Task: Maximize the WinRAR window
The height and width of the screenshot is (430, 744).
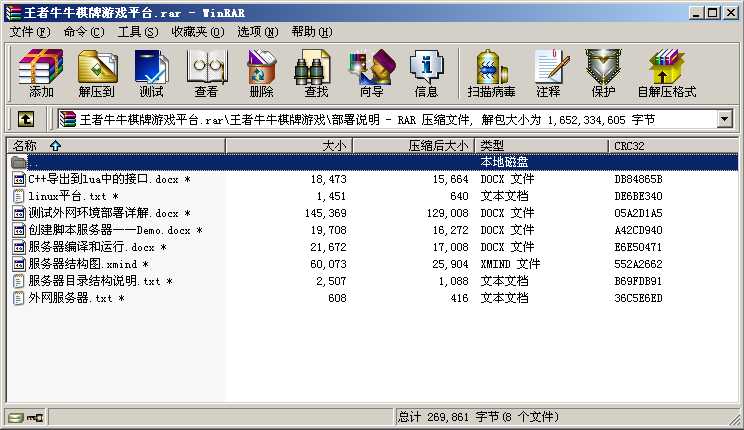Action: (x=712, y=13)
